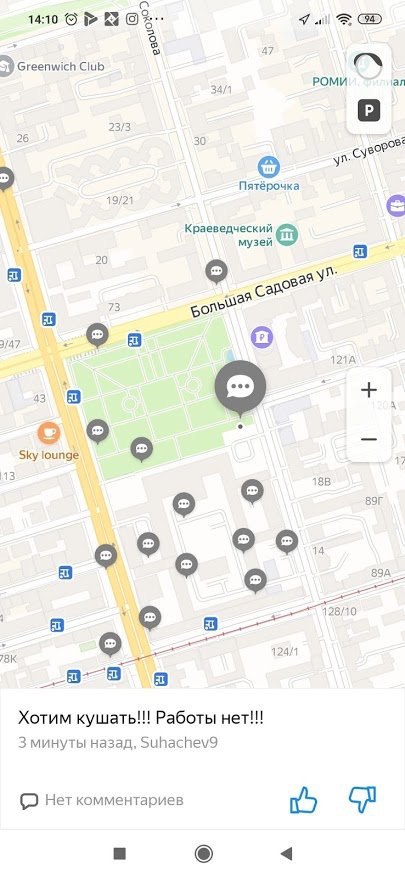Viewport: 405px width, 878px height.
Task: Open the Пятёрочка shop marker
Action: click(x=269, y=166)
